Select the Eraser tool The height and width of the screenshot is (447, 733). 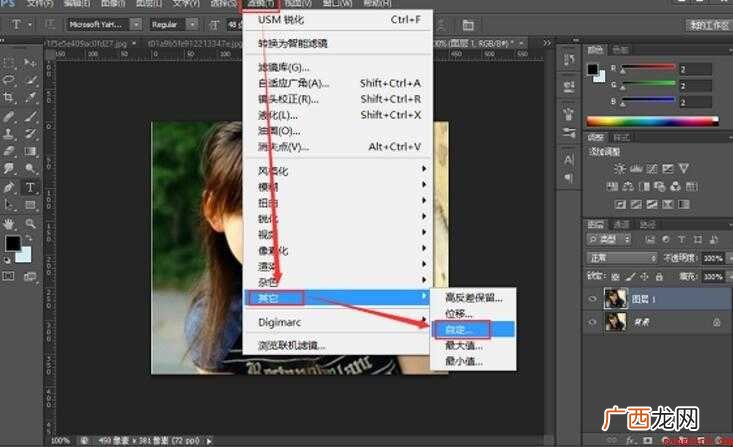pos(8,151)
